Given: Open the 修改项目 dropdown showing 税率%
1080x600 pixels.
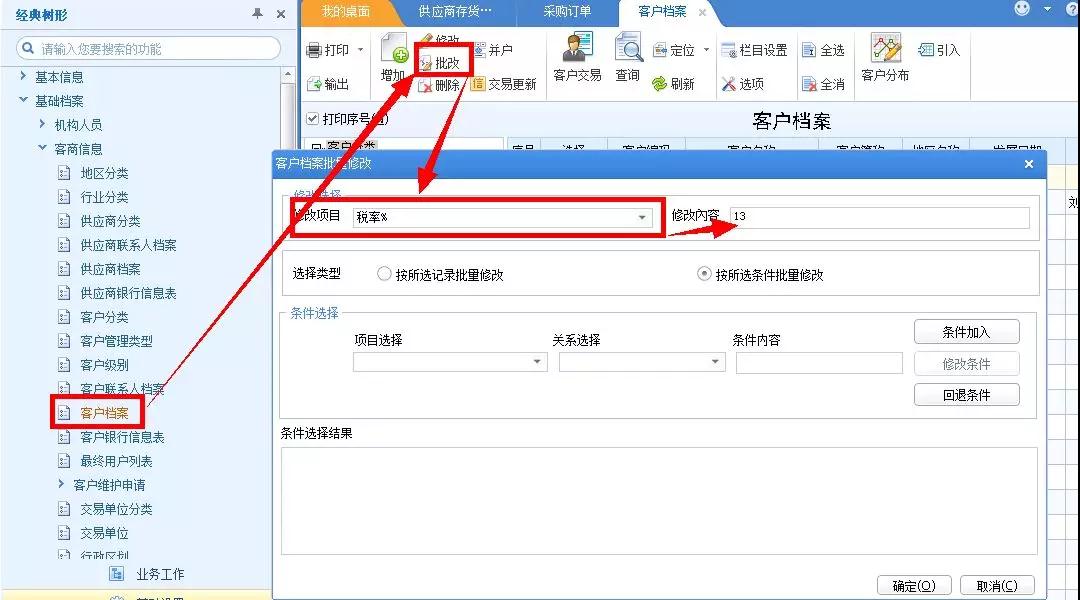Looking at the screenshot, I should pos(641,217).
